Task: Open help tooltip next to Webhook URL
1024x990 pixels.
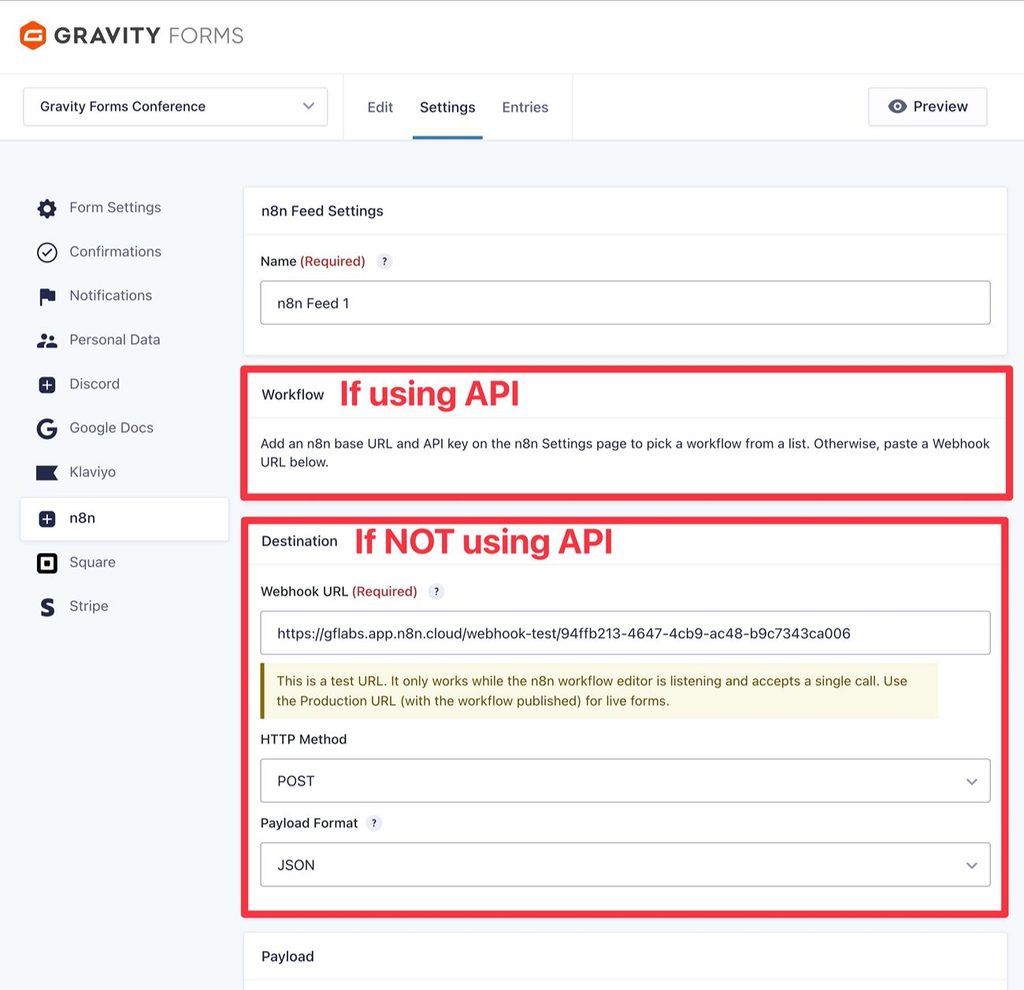Action: coord(436,592)
